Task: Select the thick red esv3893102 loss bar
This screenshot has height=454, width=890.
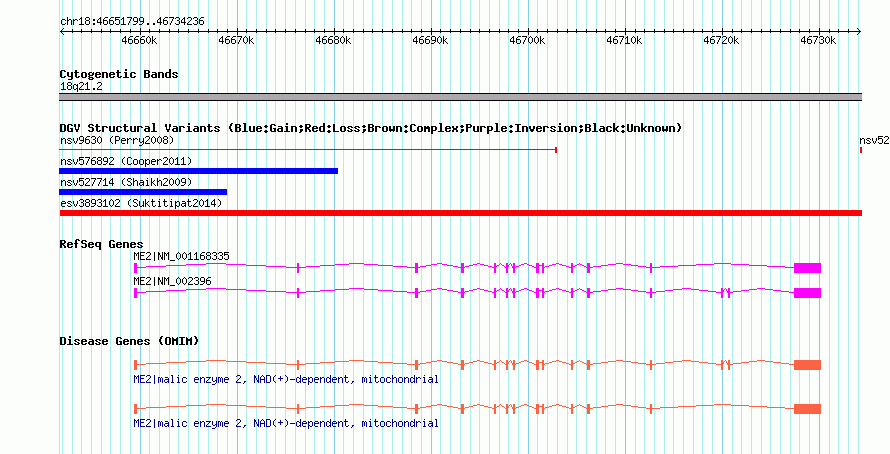Action: [x=460, y=213]
